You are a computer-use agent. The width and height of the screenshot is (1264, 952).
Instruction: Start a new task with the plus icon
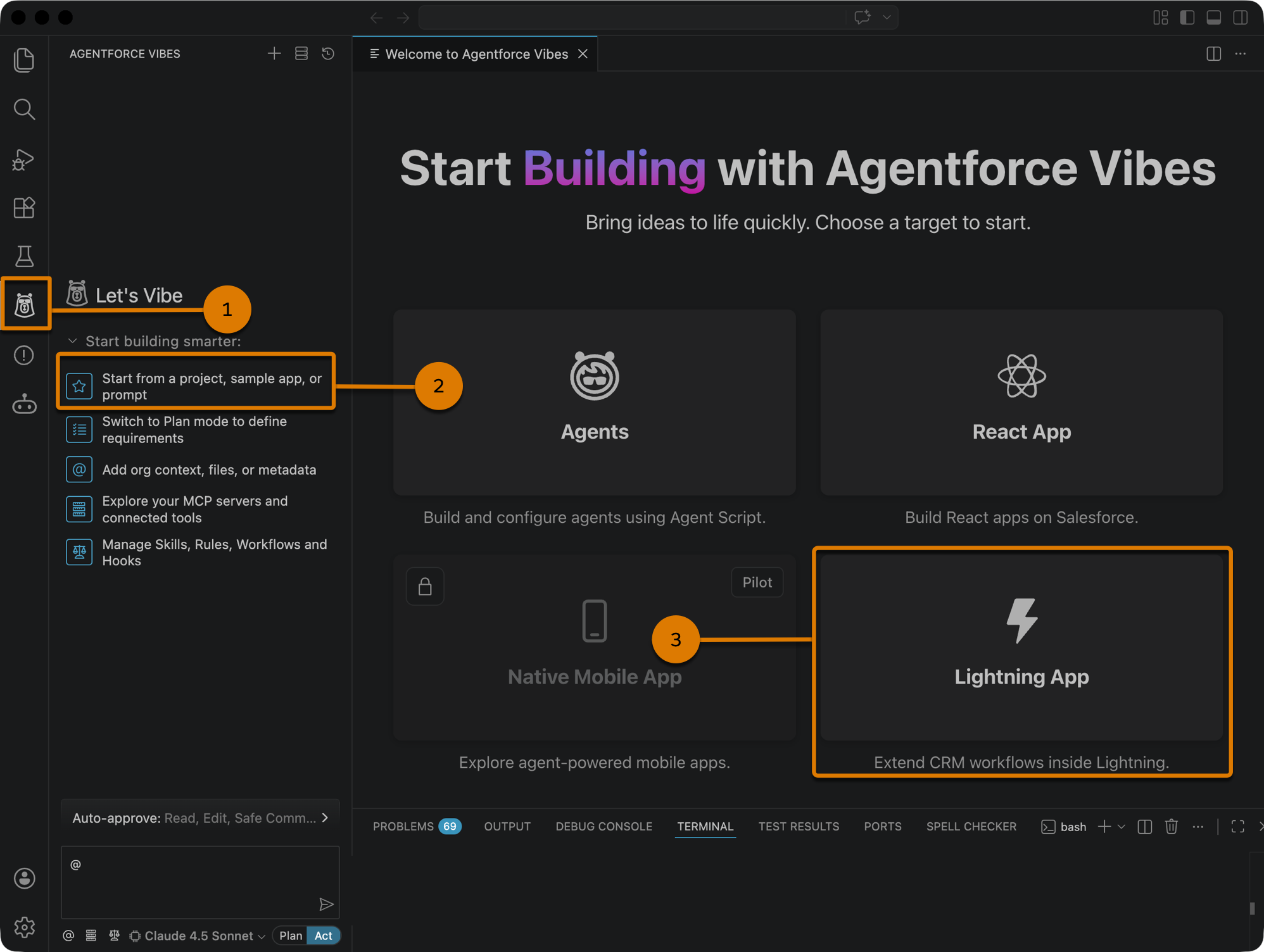pos(274,54)
